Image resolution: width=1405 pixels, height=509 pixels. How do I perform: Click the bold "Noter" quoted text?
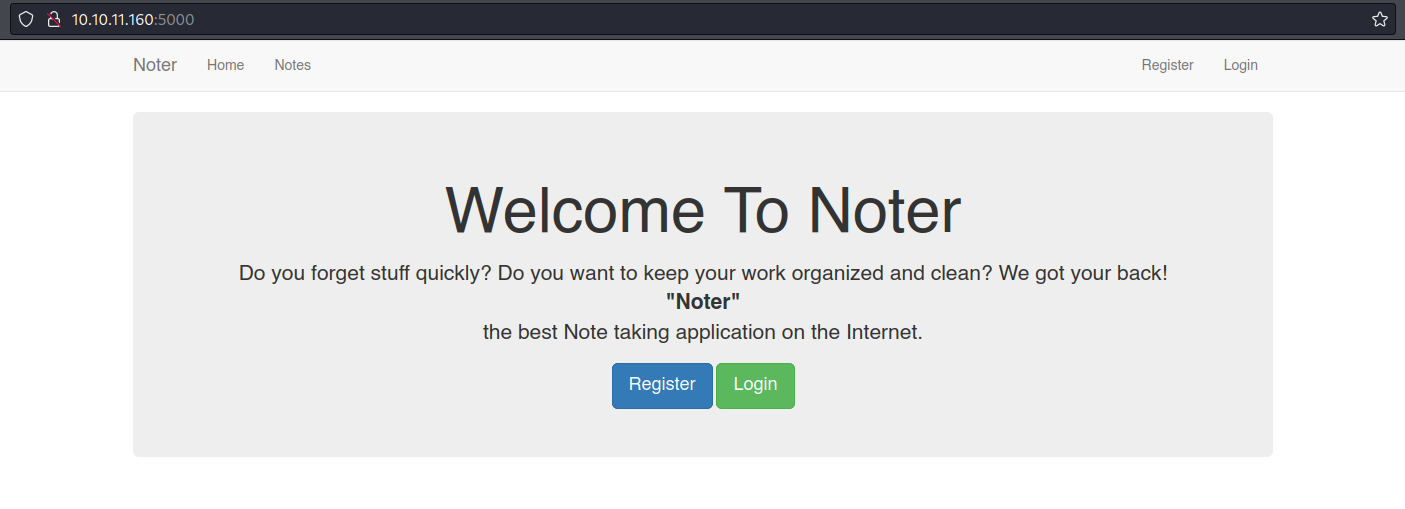pyautogui.click(x=702, y=301)
